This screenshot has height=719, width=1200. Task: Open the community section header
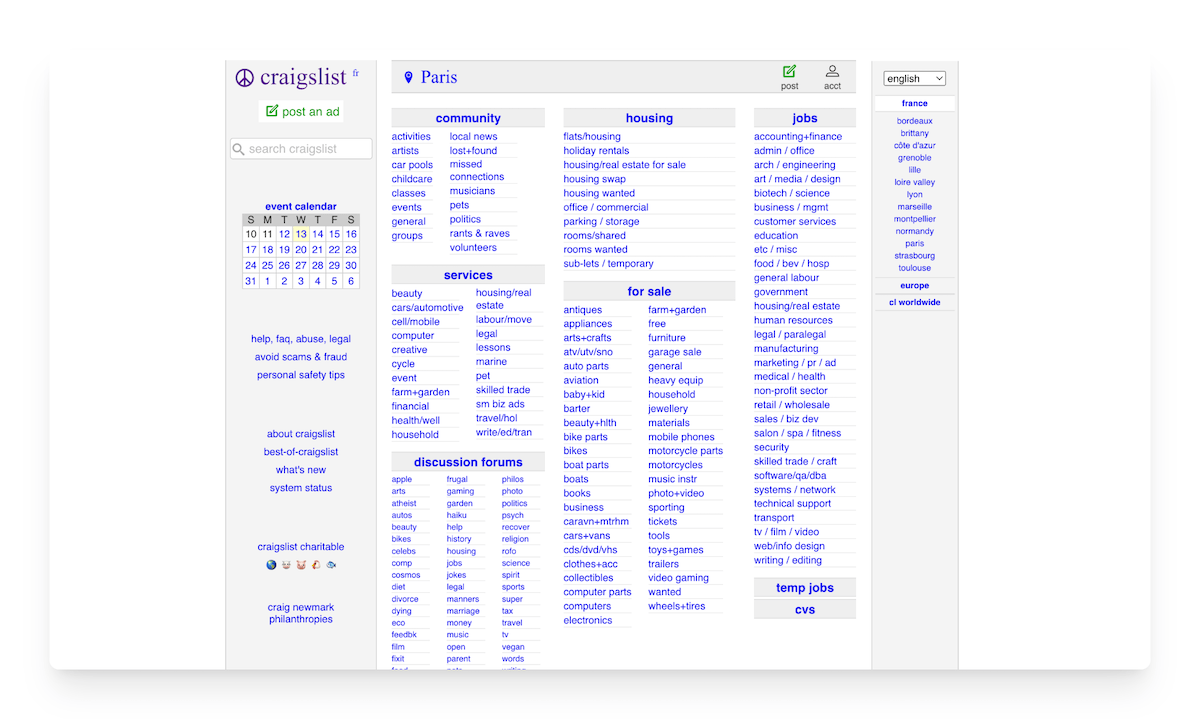[x=468, y=118]
